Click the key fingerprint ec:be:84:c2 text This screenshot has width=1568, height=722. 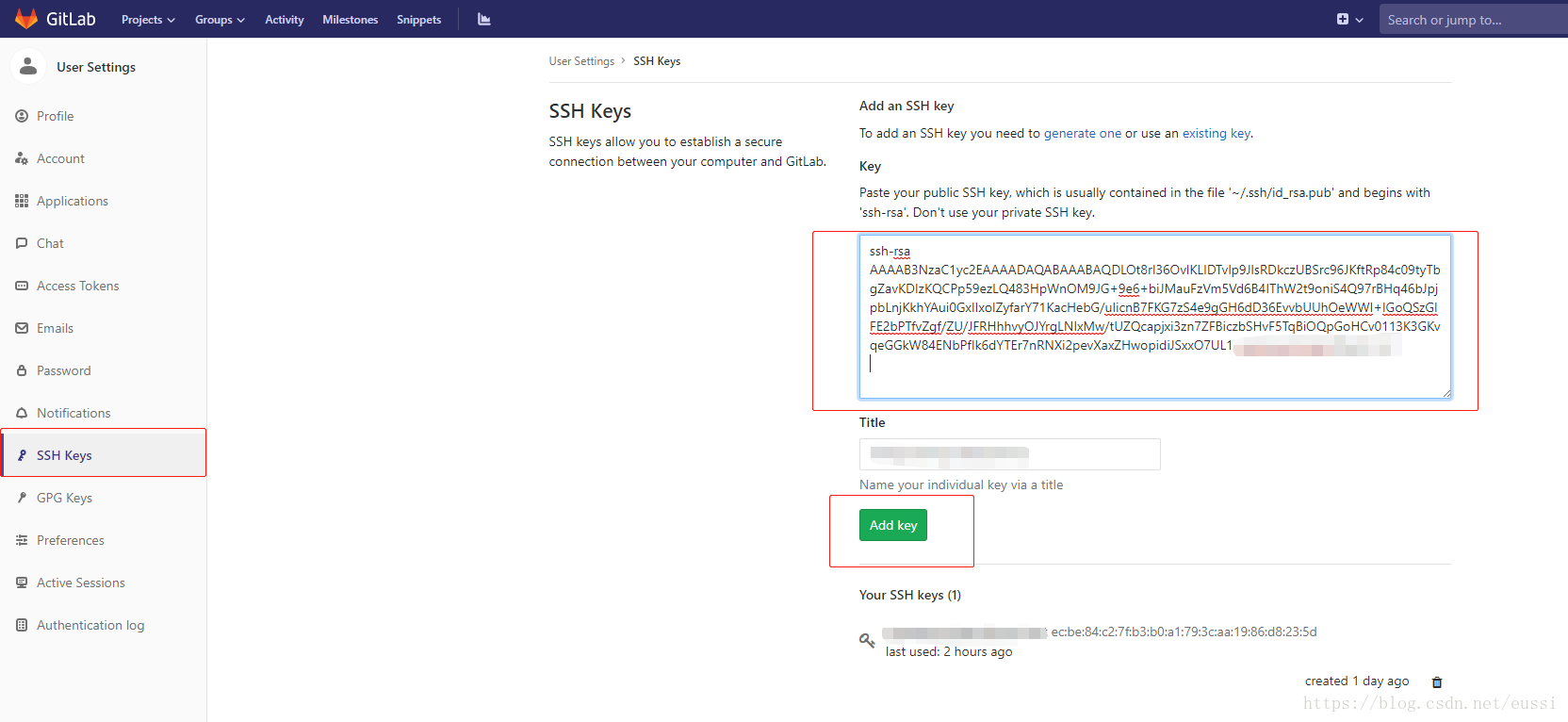tap(1184, 632)
